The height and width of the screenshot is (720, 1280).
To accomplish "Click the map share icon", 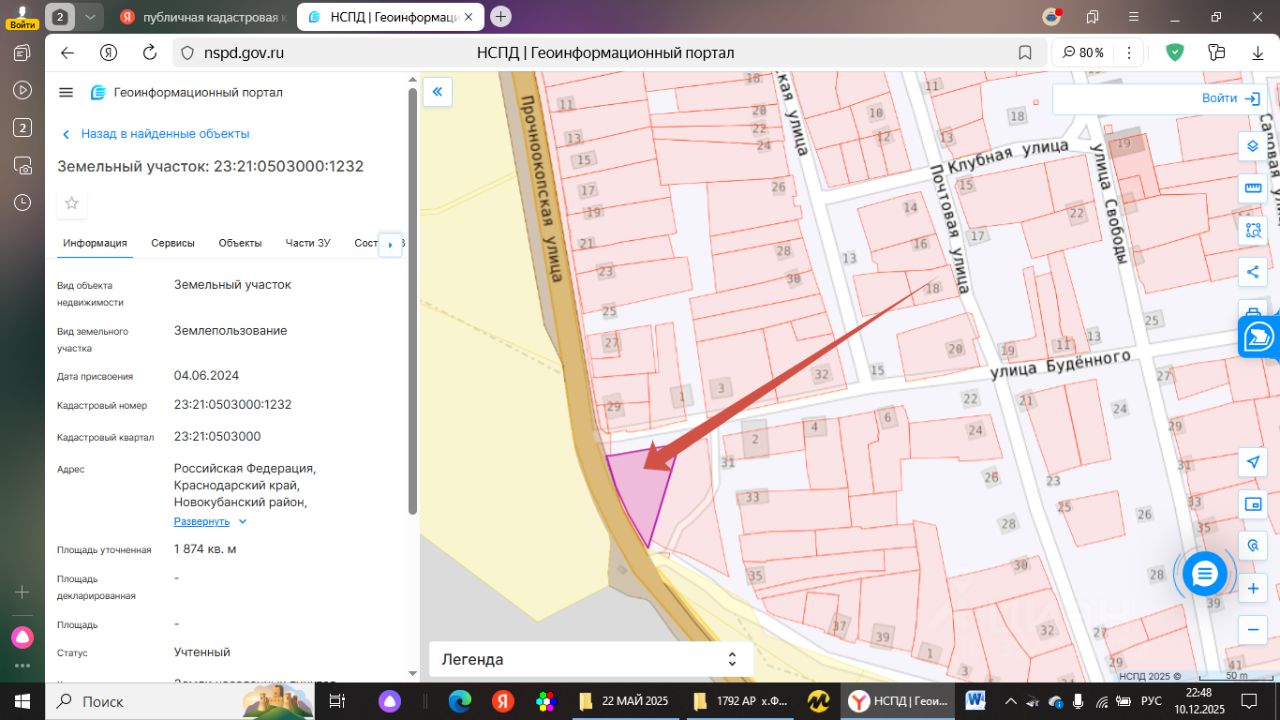I will [1252, 271].
